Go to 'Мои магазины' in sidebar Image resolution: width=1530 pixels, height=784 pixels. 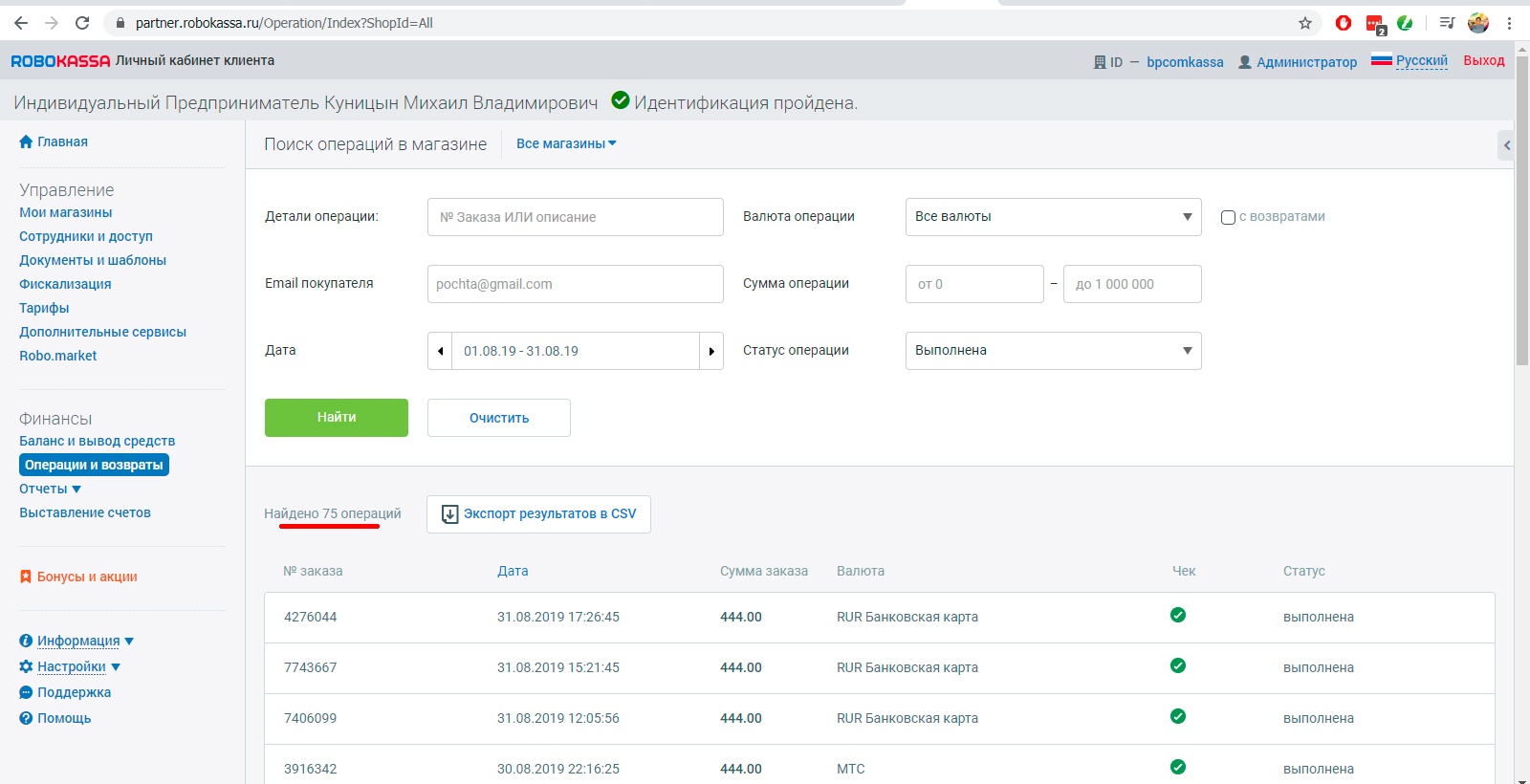coord(66,212)
